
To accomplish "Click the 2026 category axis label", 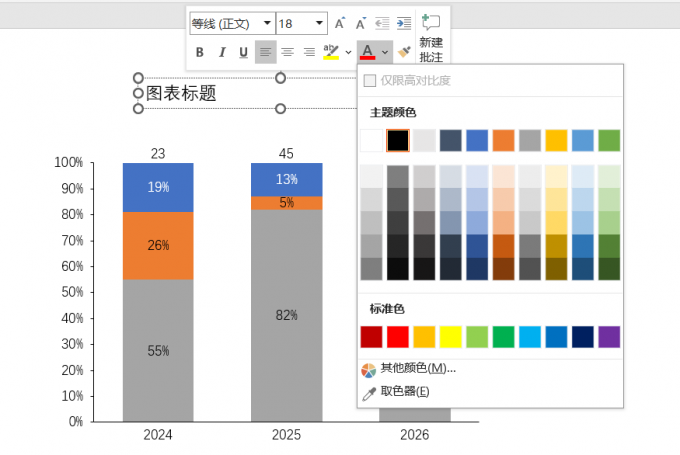I will pos(415,435).
